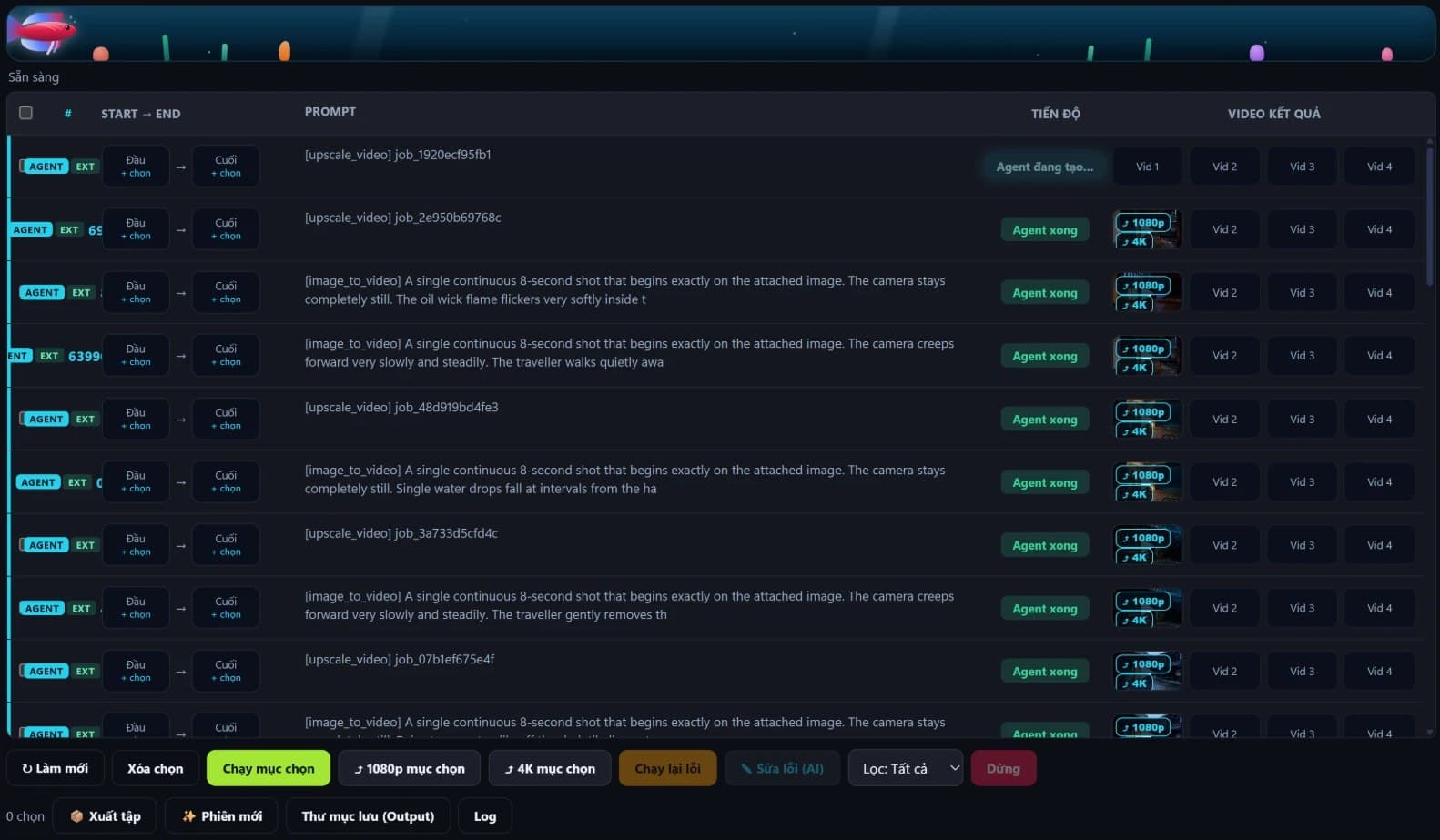Click the AGENT badge in the job_3a733d5cfd4c row

[46, 545]
